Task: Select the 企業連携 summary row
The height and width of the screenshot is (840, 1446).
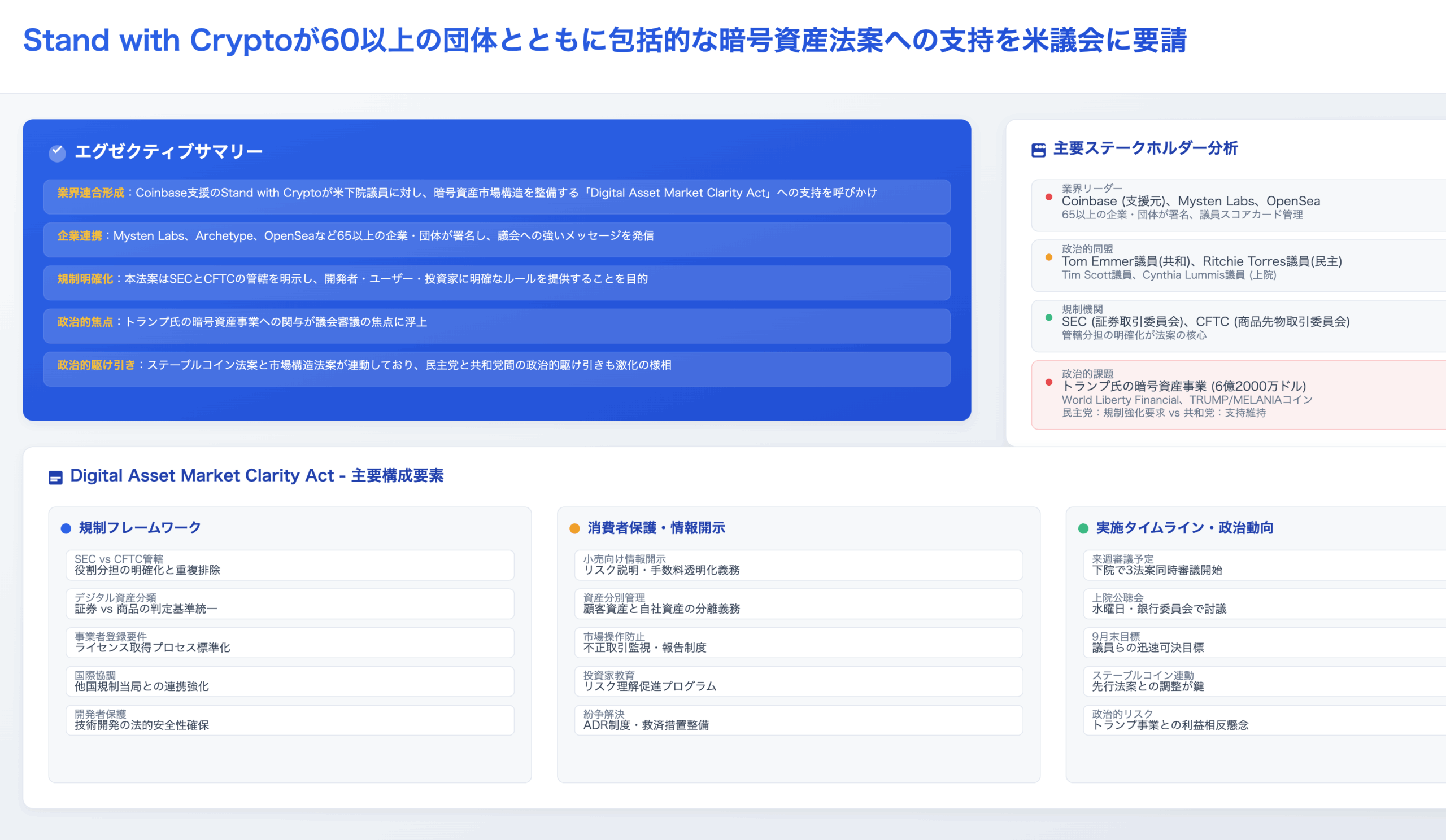Action: click(497, 240)
